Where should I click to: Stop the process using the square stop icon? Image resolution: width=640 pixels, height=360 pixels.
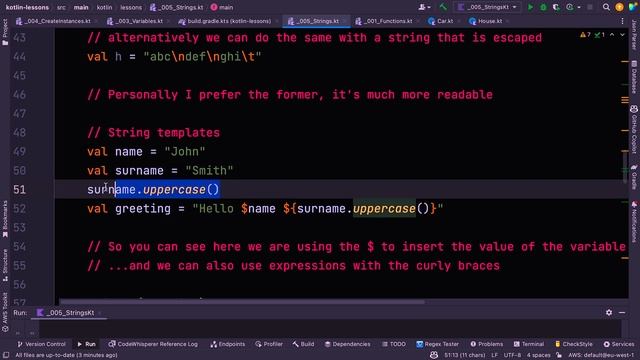click(x=590, y=7)
